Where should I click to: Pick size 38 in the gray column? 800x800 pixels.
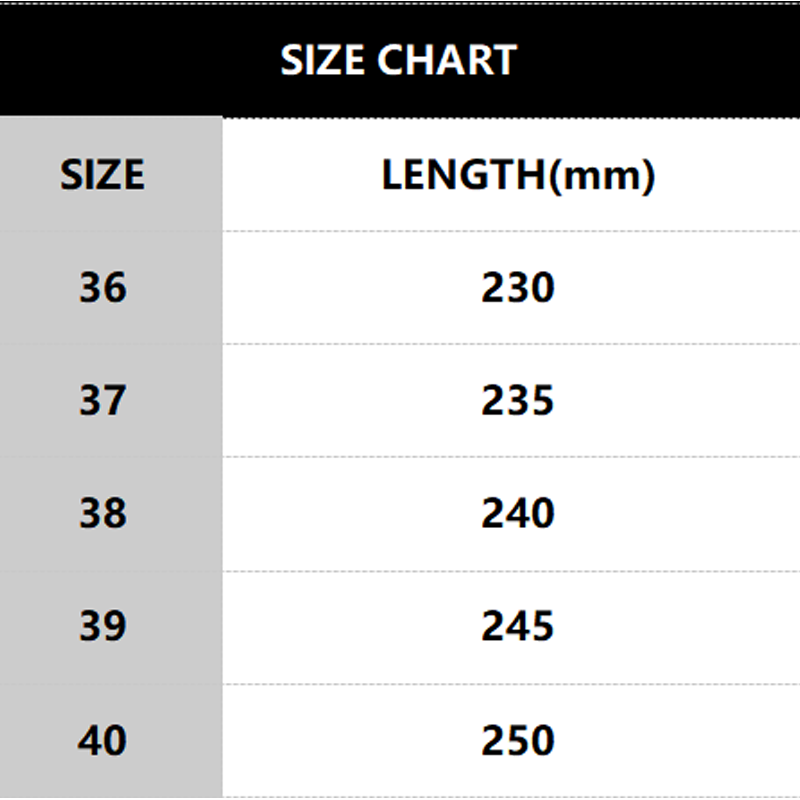[103, 514]
